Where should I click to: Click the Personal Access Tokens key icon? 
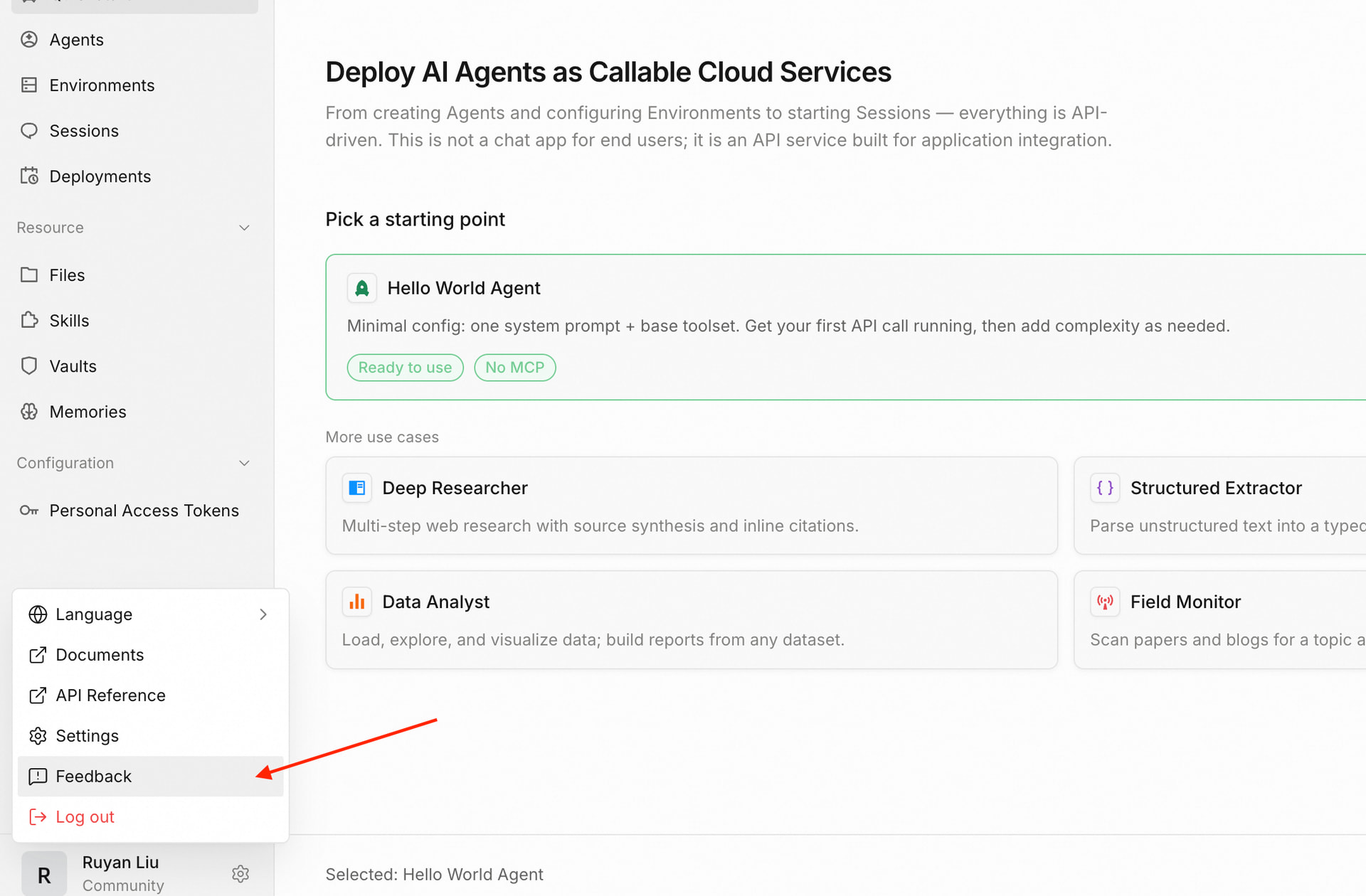29,511
